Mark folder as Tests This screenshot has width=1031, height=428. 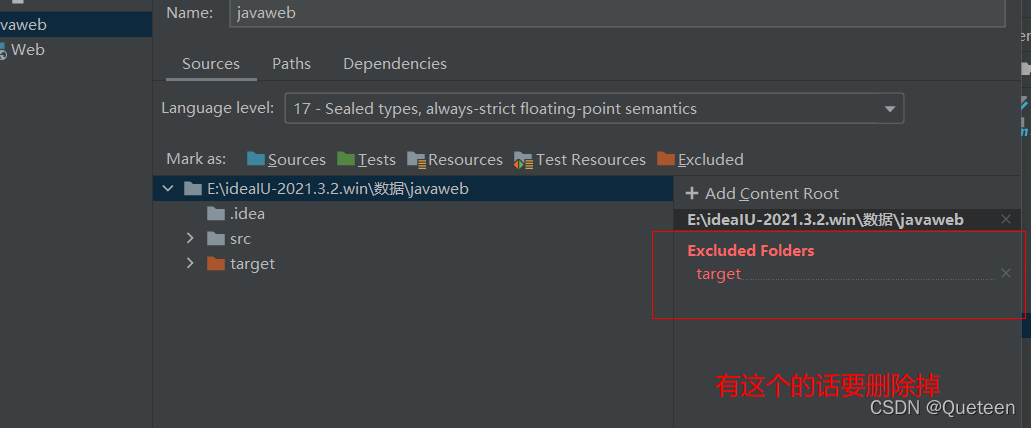[366, 160]
